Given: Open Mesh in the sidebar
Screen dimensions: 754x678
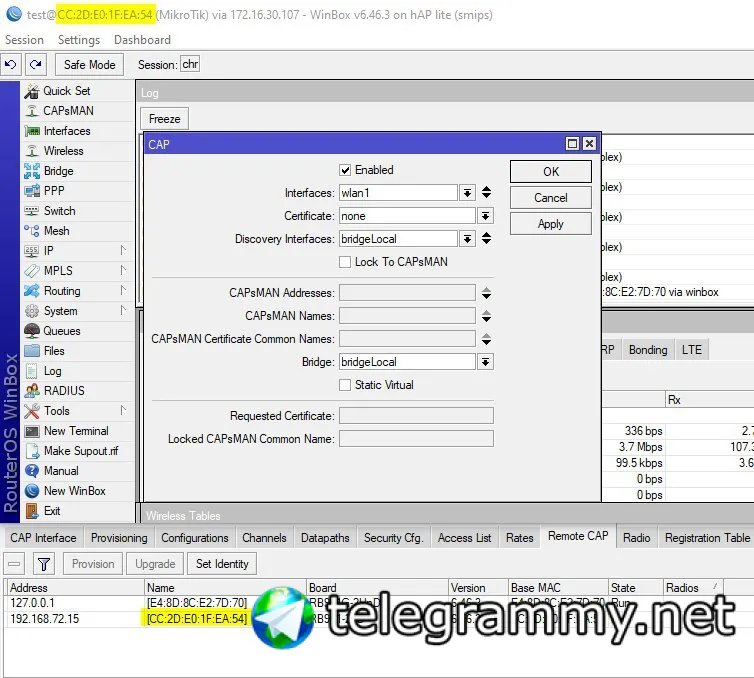Looking at the screenshot, I should (x=57, y=231).
